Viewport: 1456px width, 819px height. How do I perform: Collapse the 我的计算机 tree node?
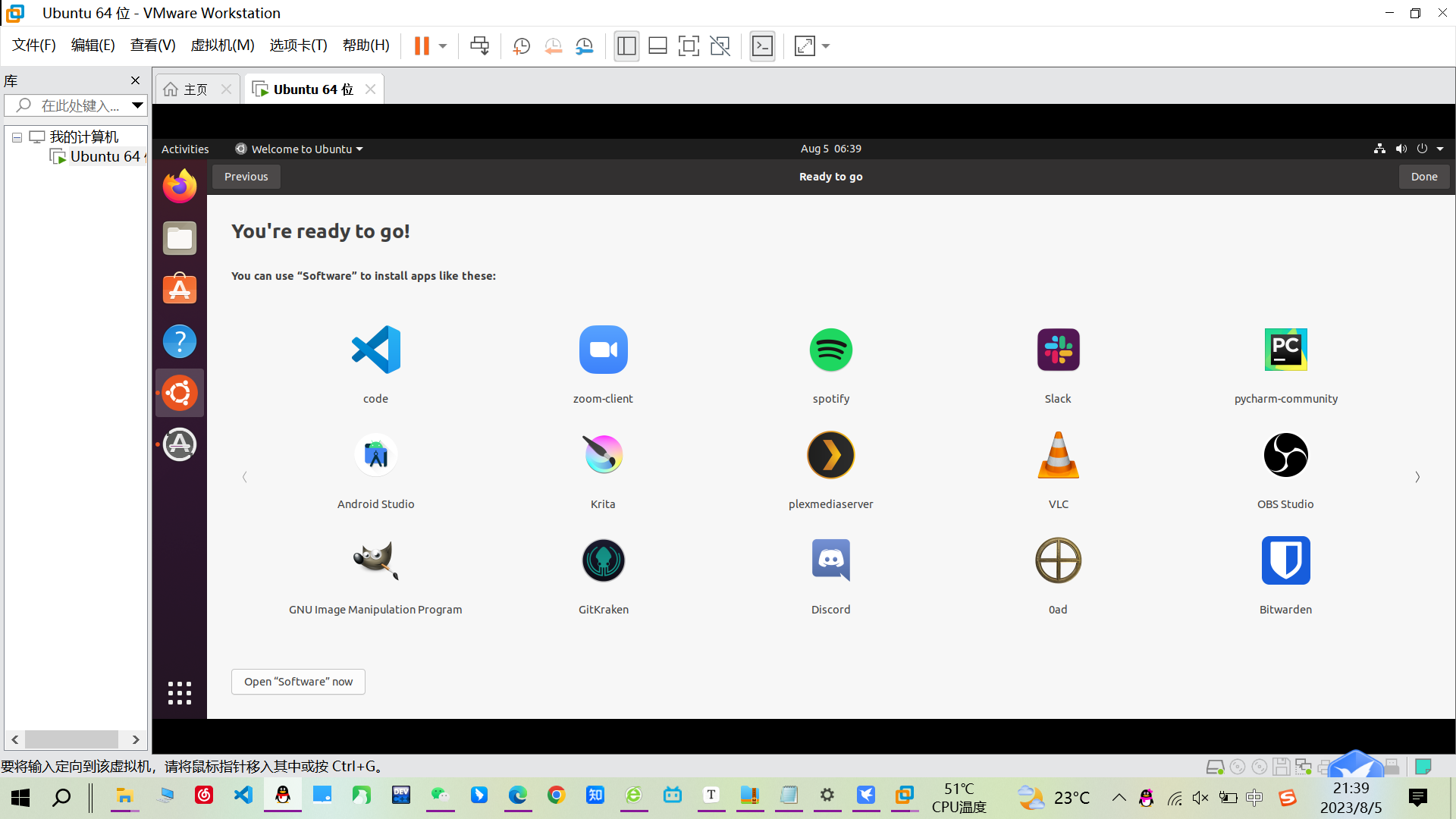coord(17,137)
